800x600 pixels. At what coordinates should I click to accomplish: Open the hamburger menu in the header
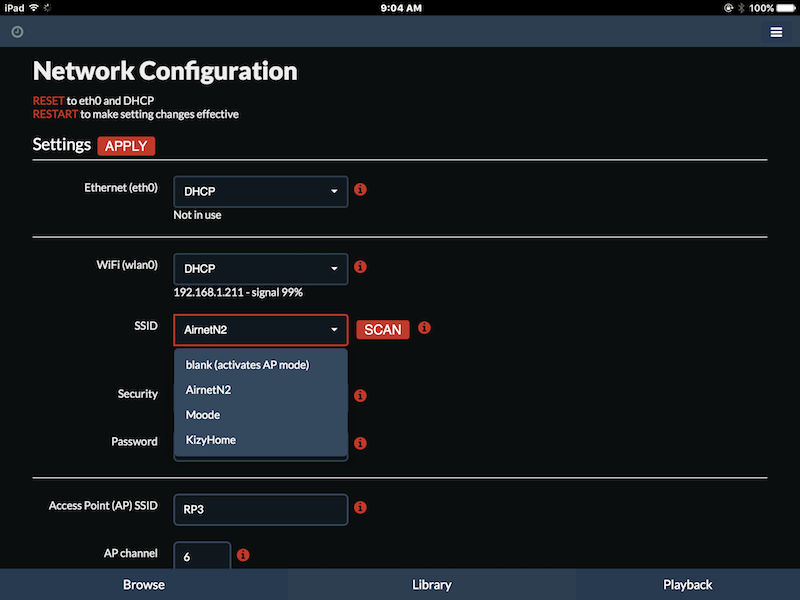tap(776, 32)
